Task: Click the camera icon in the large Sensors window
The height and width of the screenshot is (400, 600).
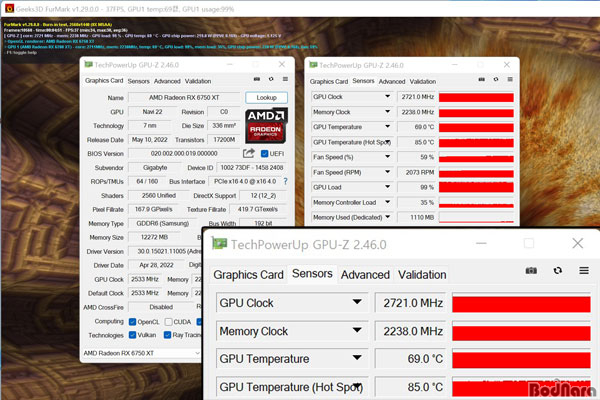Action: (531, 271)
